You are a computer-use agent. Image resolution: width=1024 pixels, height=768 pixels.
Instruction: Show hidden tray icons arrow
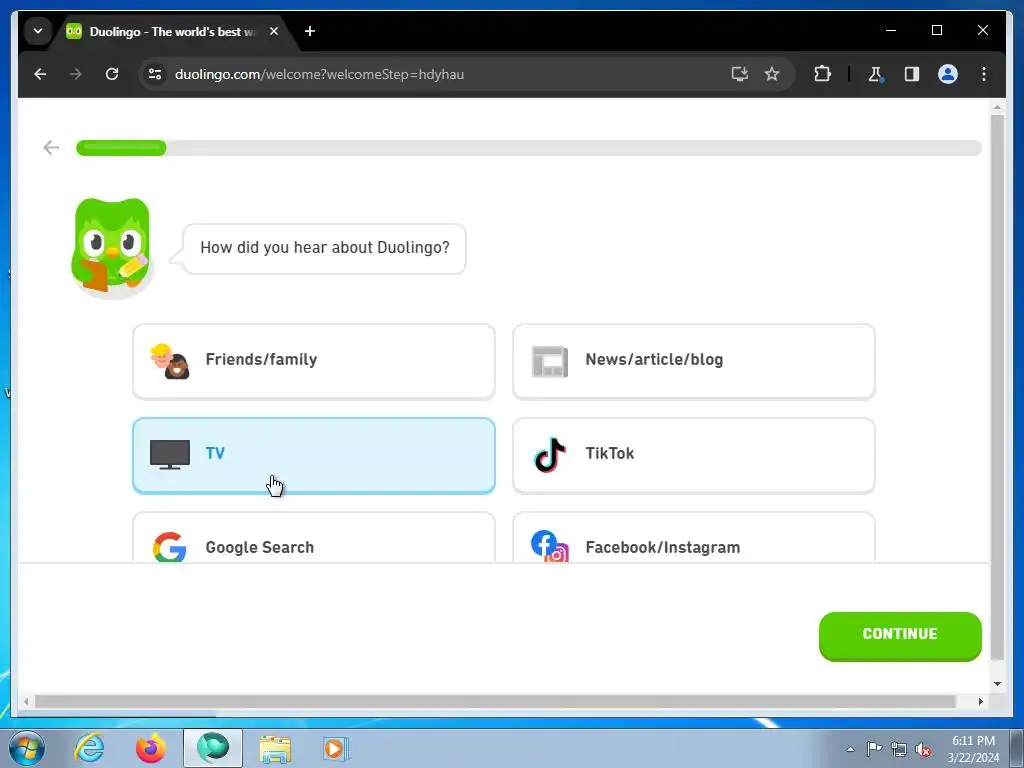(x=850, y=749)
